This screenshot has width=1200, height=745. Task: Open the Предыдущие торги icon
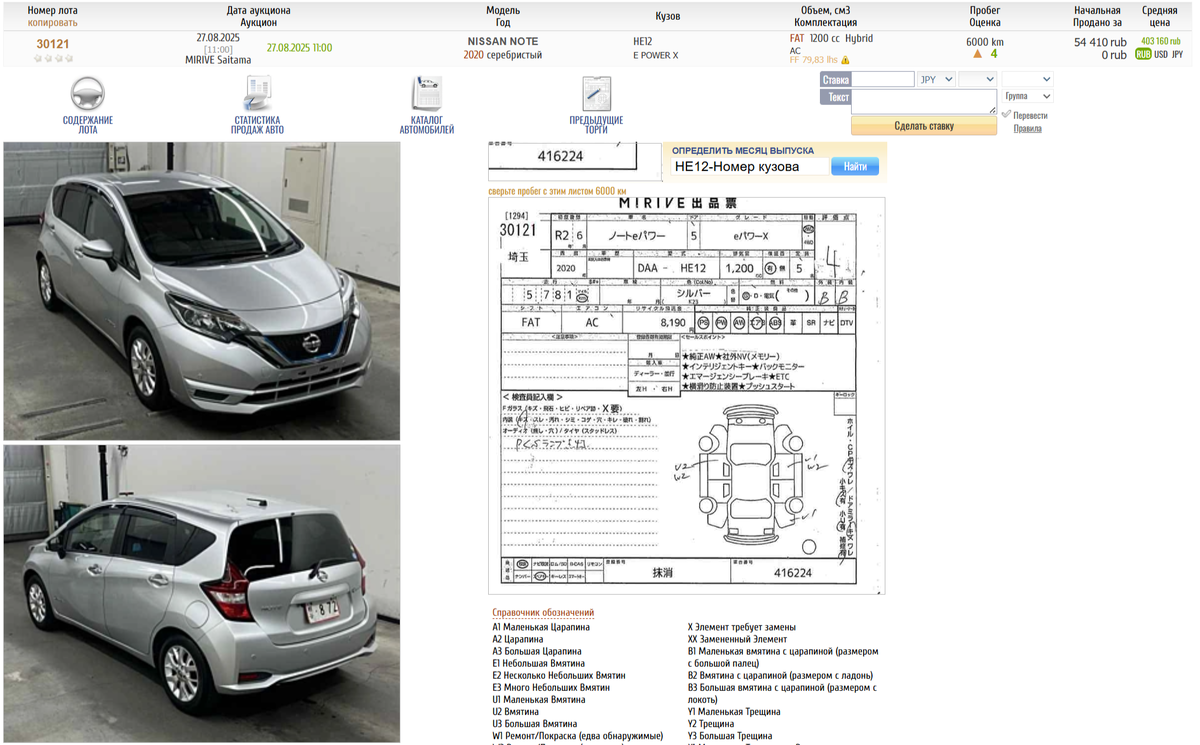pyautogui.click(x=596, y=94)
